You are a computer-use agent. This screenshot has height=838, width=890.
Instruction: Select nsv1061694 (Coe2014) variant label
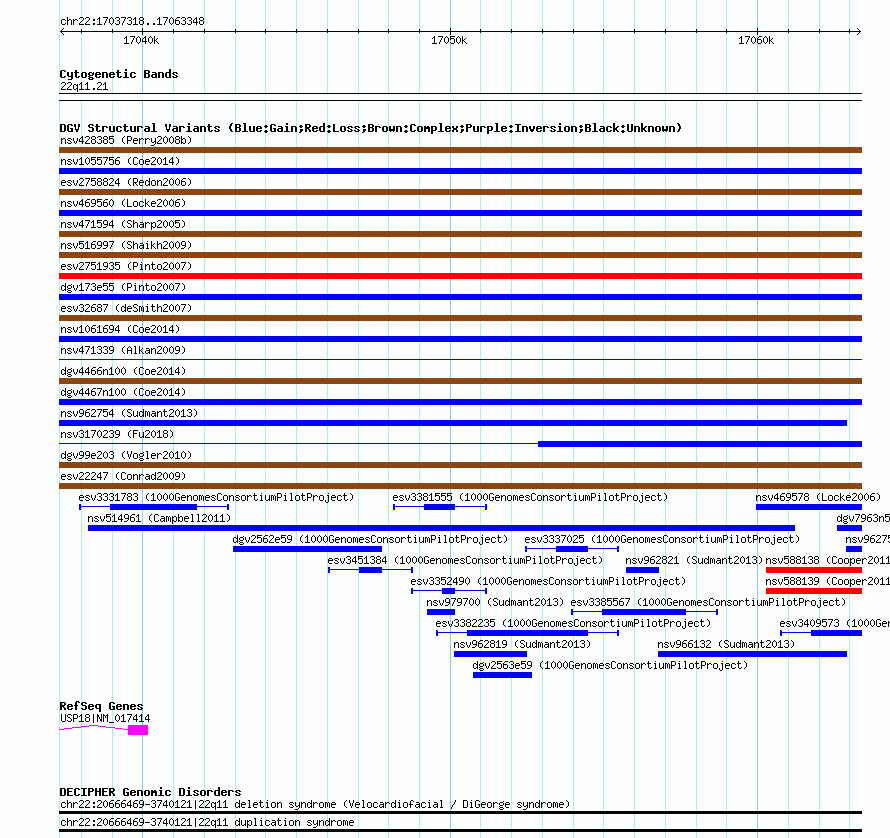click(x=120, y=329)
